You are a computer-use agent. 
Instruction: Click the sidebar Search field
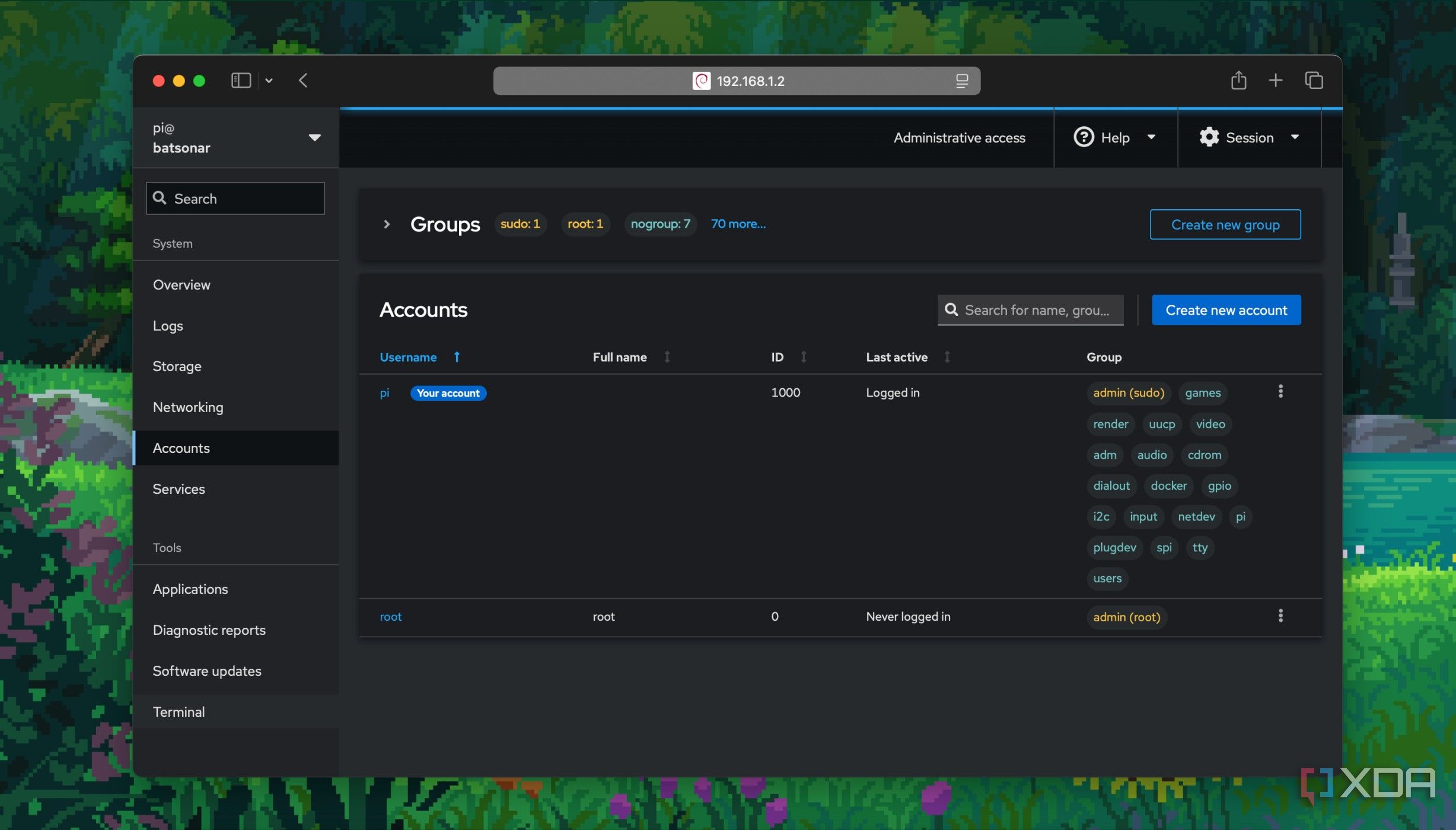point(235,199)
